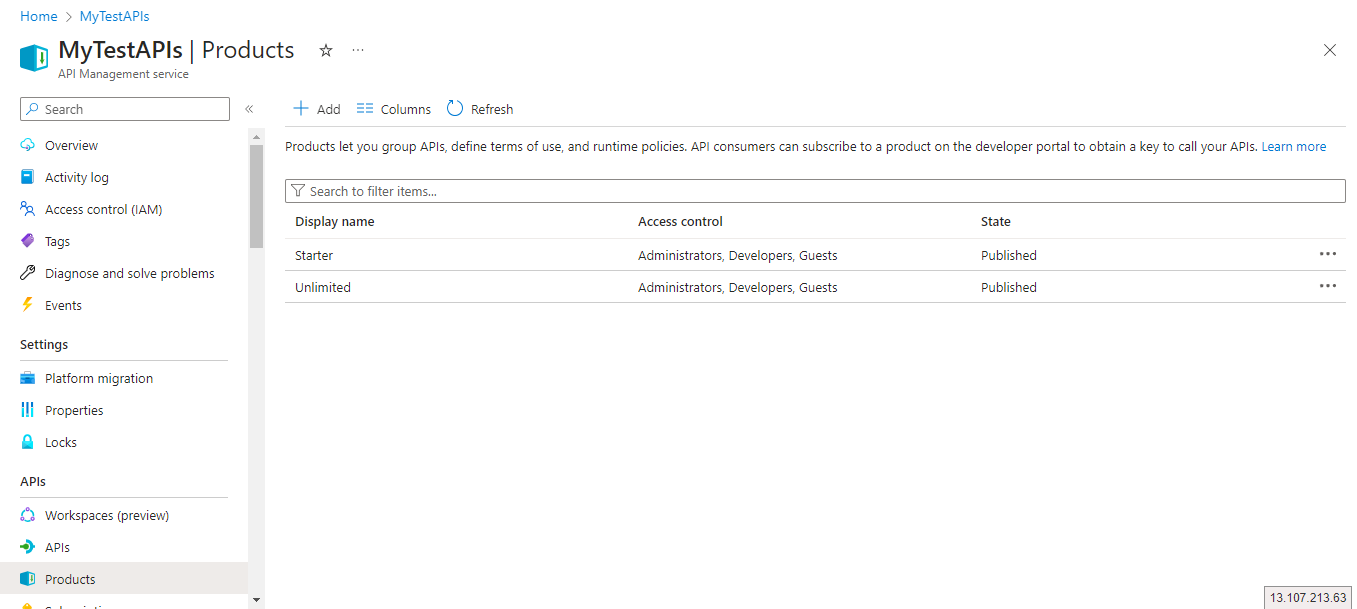Click the circular Refresh icon
The image size is (1357, 609).
[455, 108]
